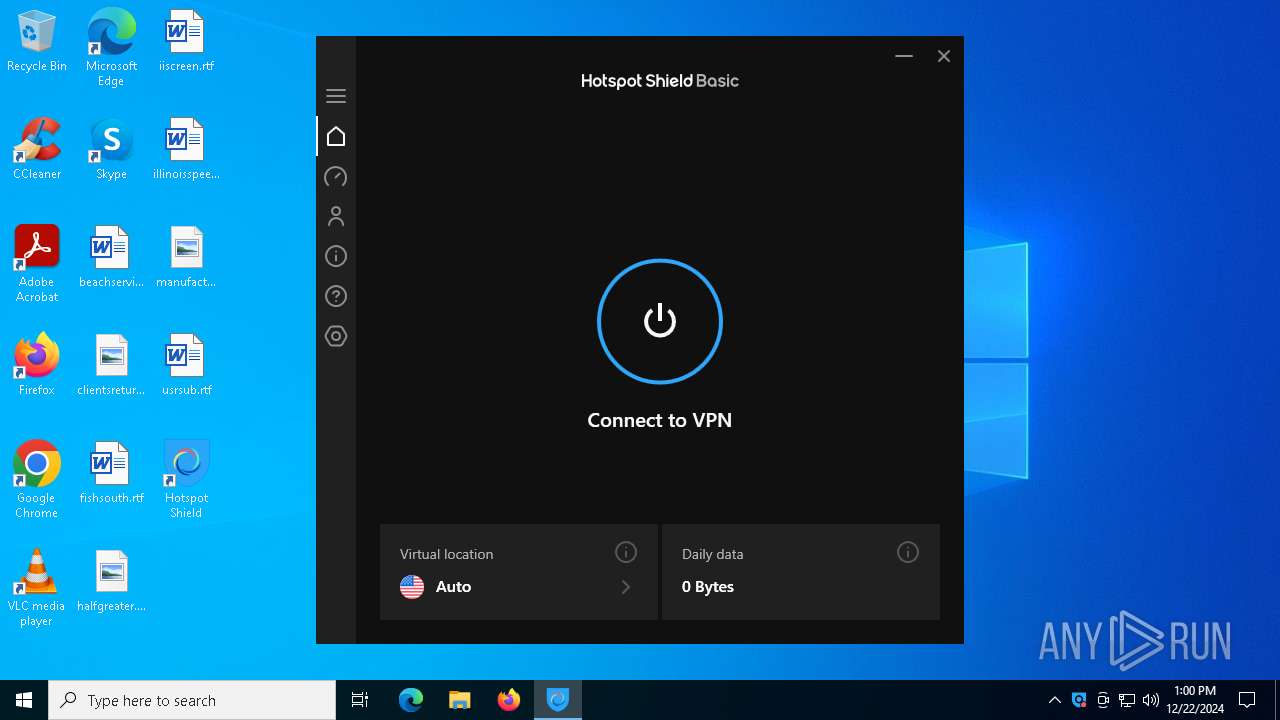Viewport: 1280px width, 720px height.
Task: Select the Adobe Acrobat desktop shortcut
Action: pyautogui.click(x=37, y=264)
